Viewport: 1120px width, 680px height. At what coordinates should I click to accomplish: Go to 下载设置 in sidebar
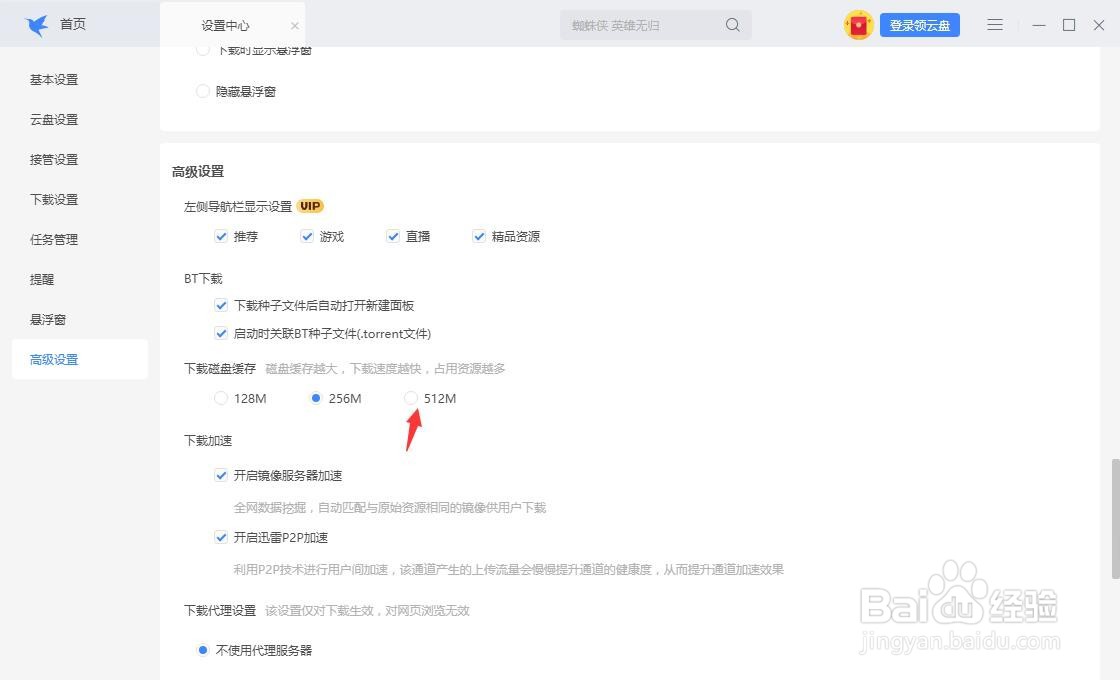pyautogui.click(x=54, y=199)
